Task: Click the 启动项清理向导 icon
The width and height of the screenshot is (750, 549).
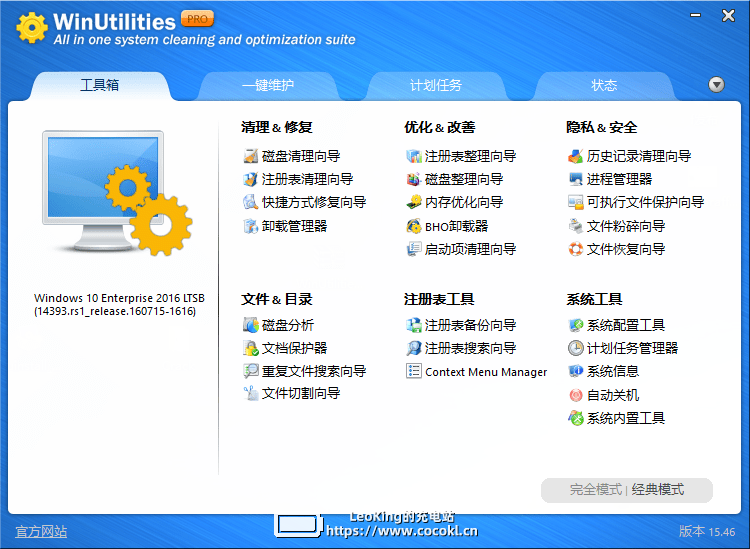Action: (x=414, y=249)
